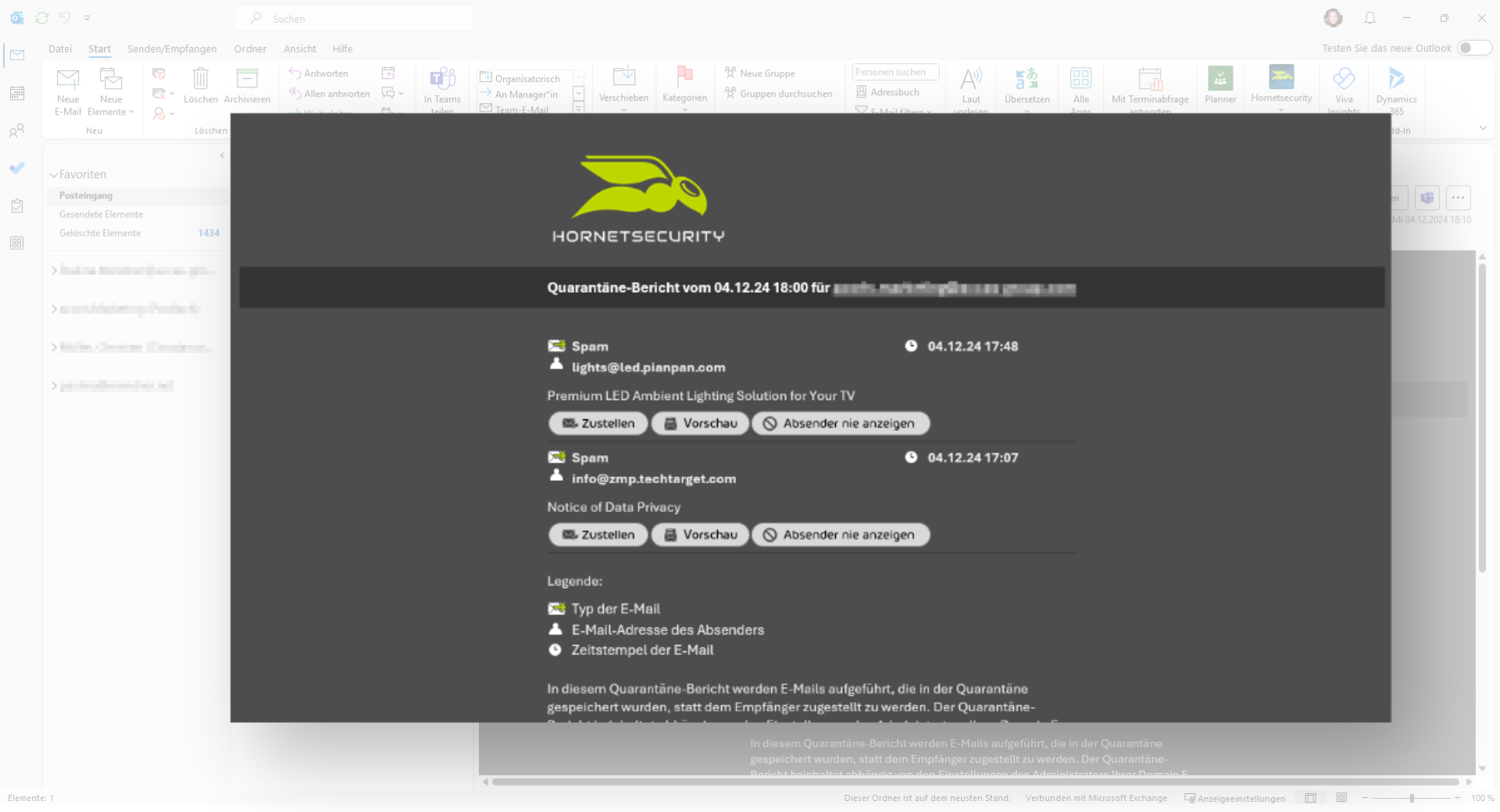Click Allen antworten reply-all button
The width and height of the screenshot is (1500, 812).
[x=329, y=94]
